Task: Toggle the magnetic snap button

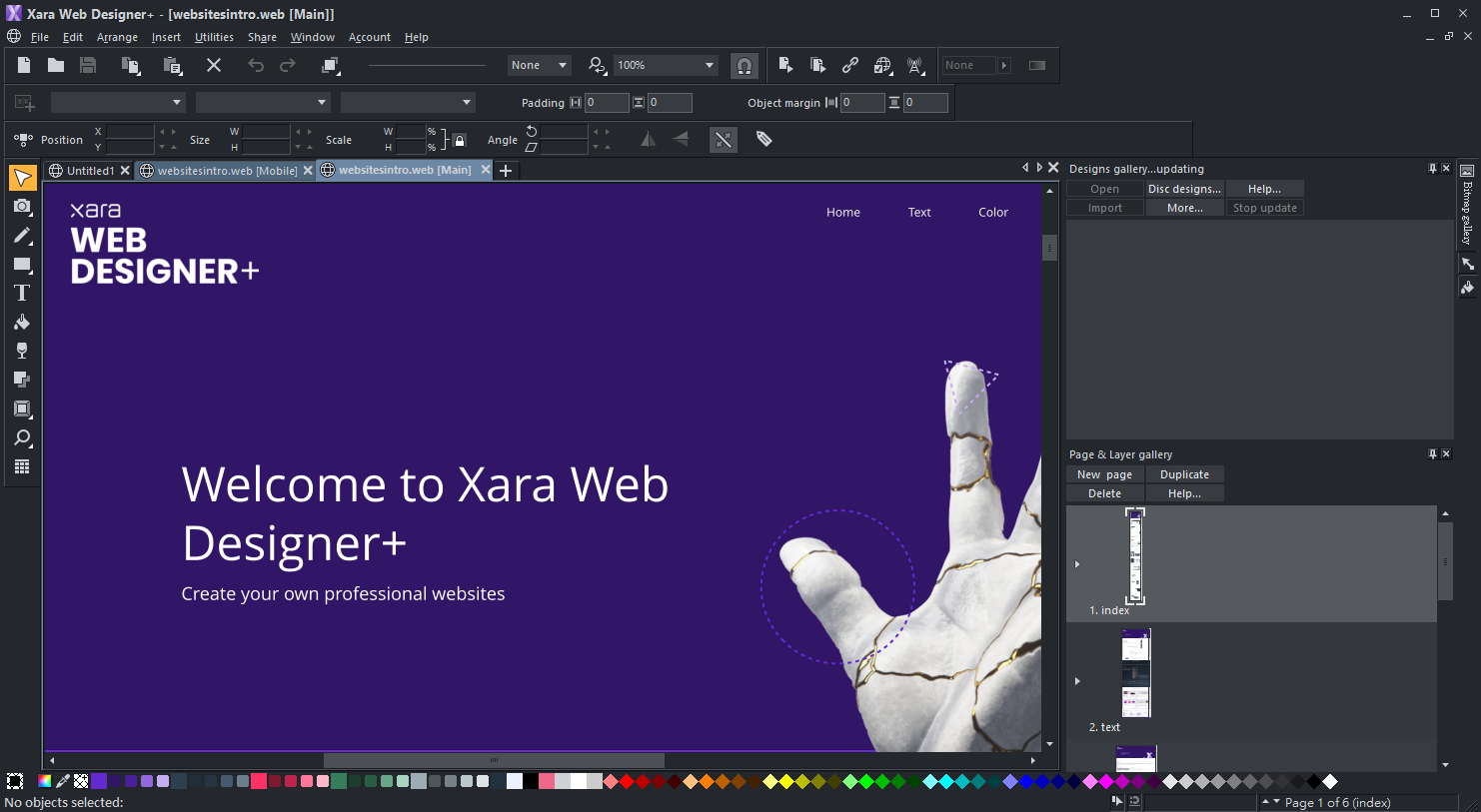Action: pos(744,66)
